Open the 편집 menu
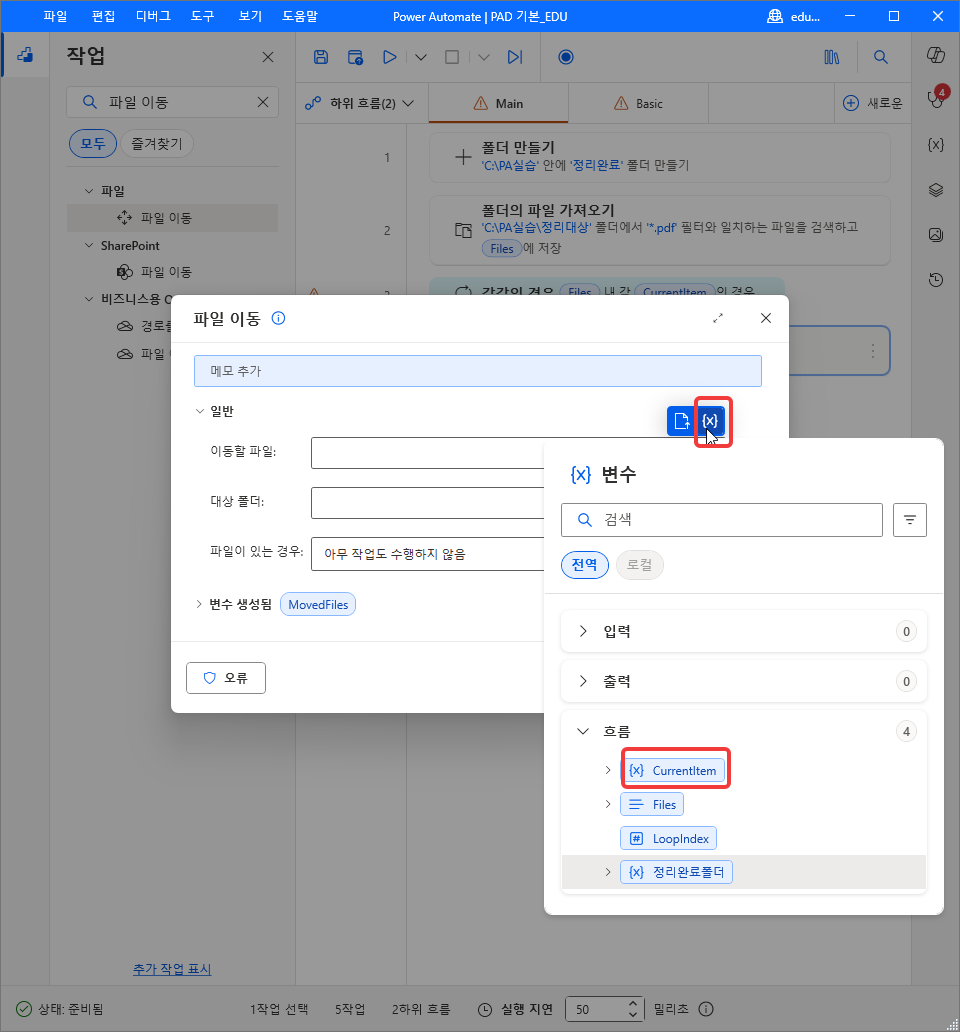Viewport: 960px width, 1032px height. (x=103, y=16)
